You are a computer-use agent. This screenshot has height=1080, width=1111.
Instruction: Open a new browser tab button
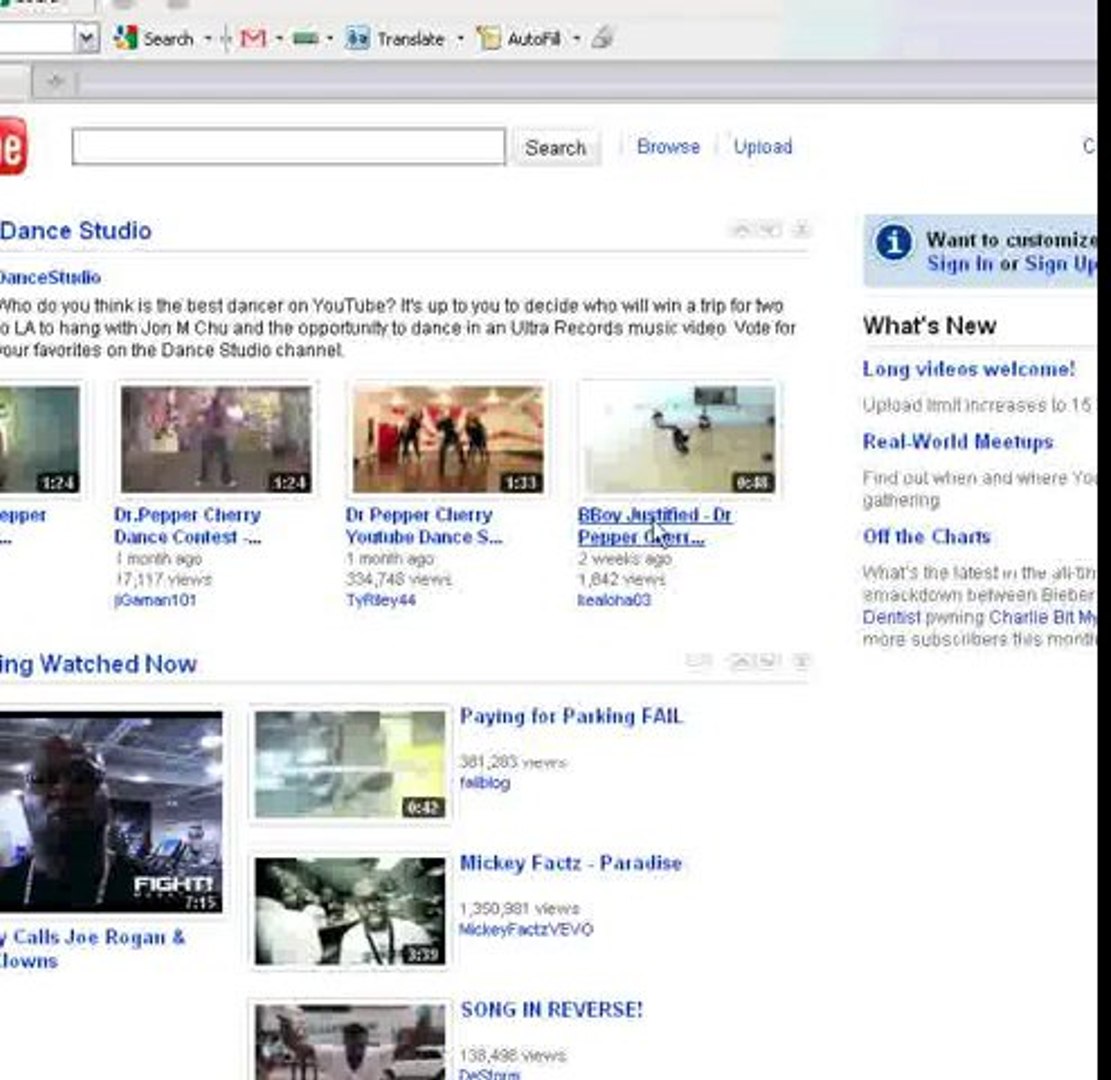[55, 82]
